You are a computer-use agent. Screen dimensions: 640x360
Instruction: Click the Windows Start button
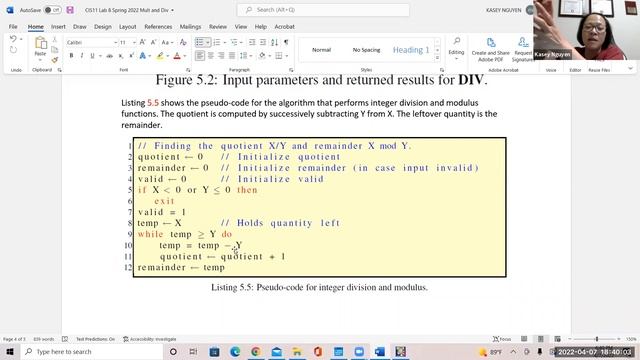[10, 351]
